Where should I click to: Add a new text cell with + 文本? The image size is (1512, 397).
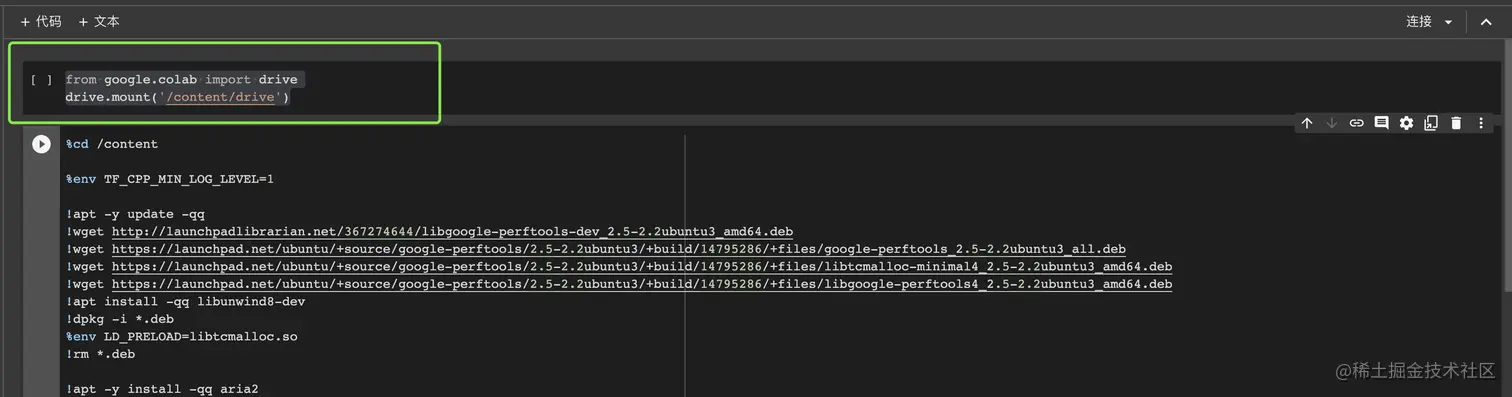tap(99, 21)
